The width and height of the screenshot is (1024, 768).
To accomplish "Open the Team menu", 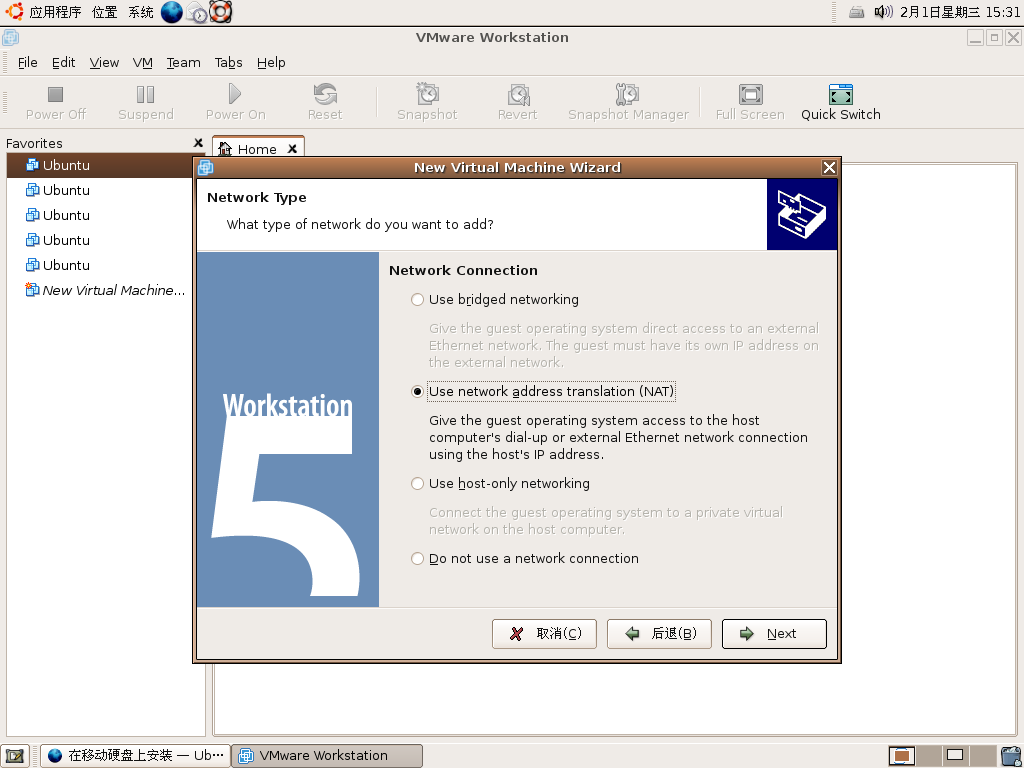I will [184, 63].
